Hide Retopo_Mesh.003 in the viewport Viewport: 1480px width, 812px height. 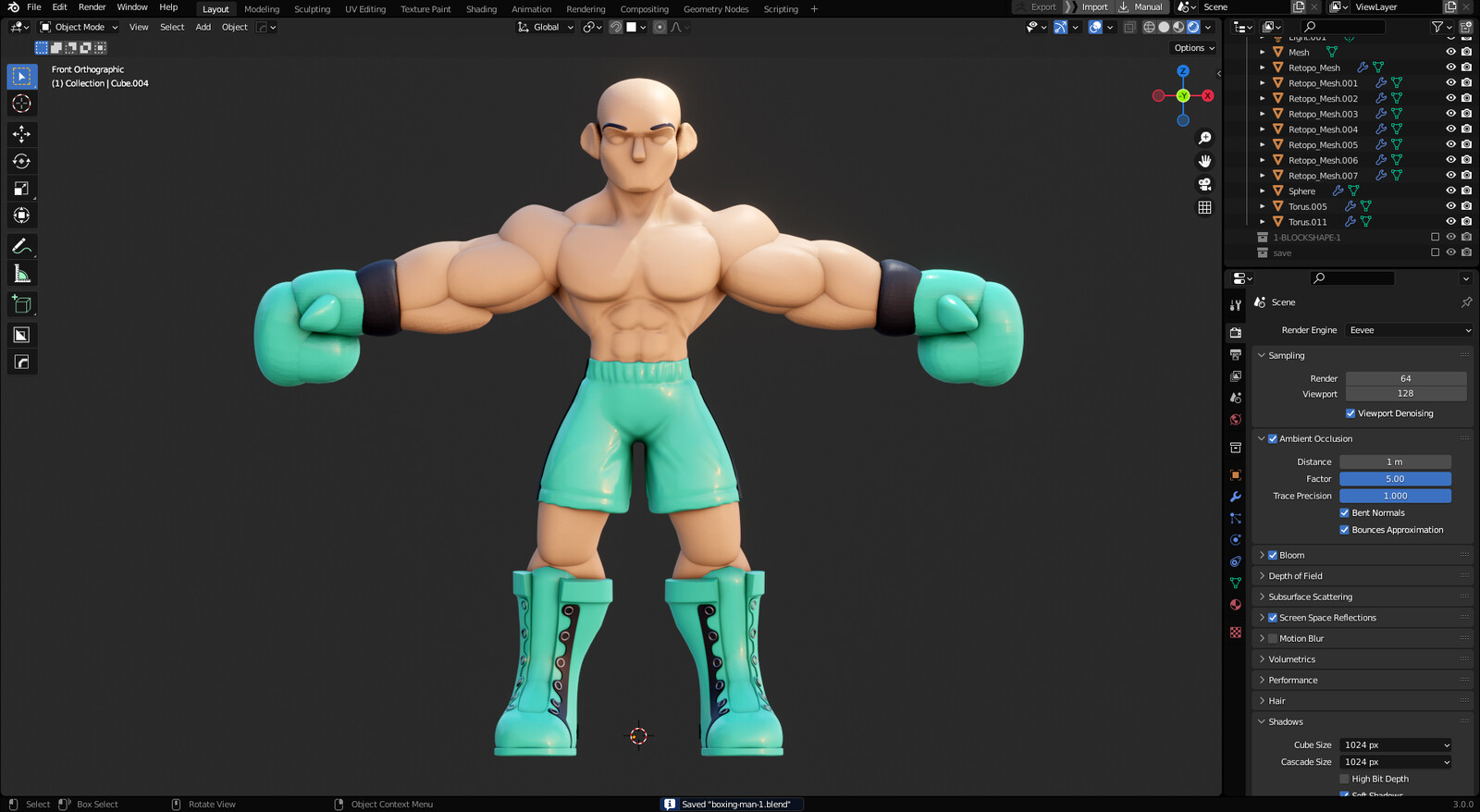1450,114
